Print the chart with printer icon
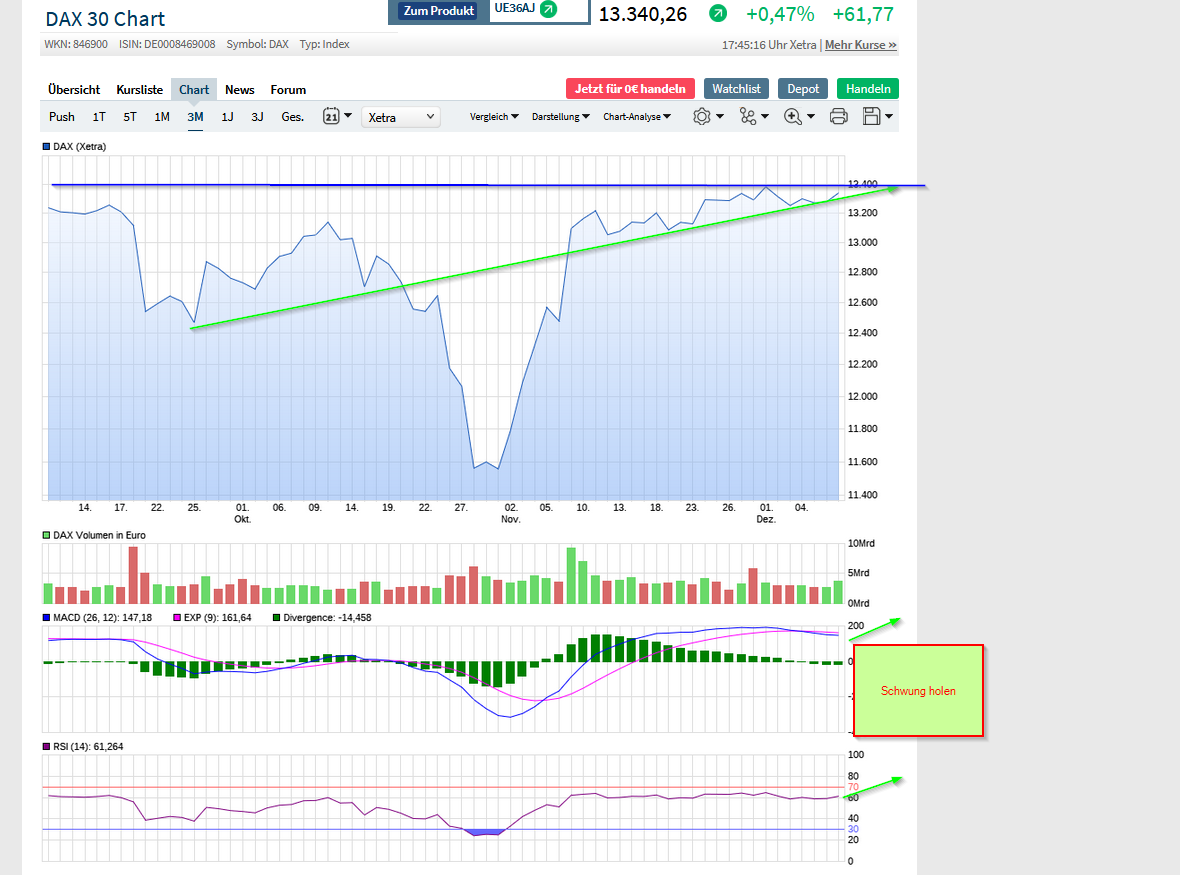This screenshot has width=1180, height=875. (838, 117)
